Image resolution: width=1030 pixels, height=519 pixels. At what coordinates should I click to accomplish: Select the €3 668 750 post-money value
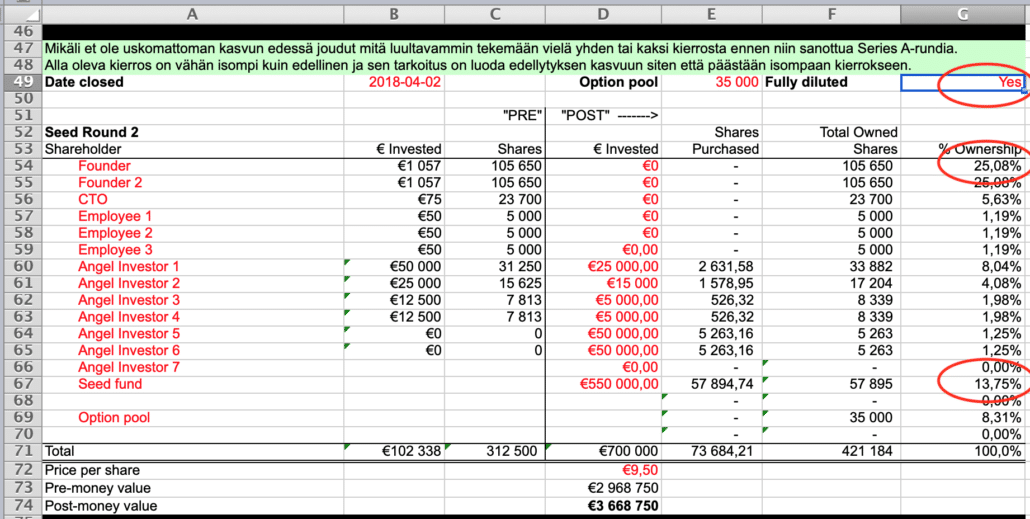coord(603,506)
